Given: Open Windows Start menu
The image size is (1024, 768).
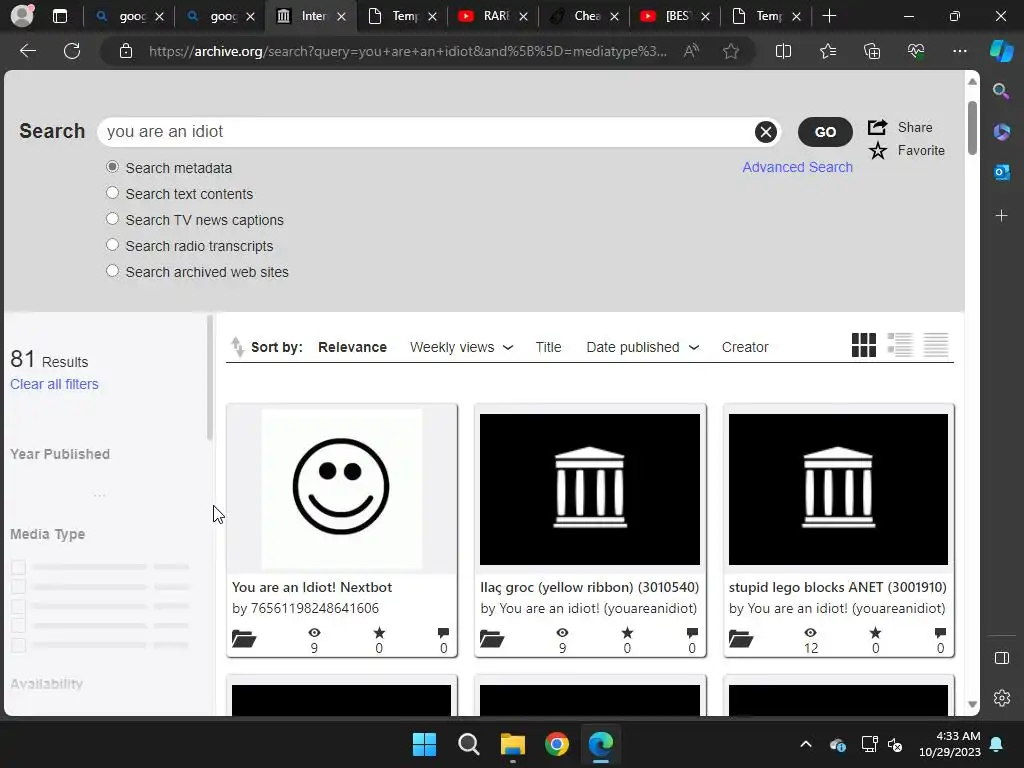Looking at the screenshot, I should 424,744.
